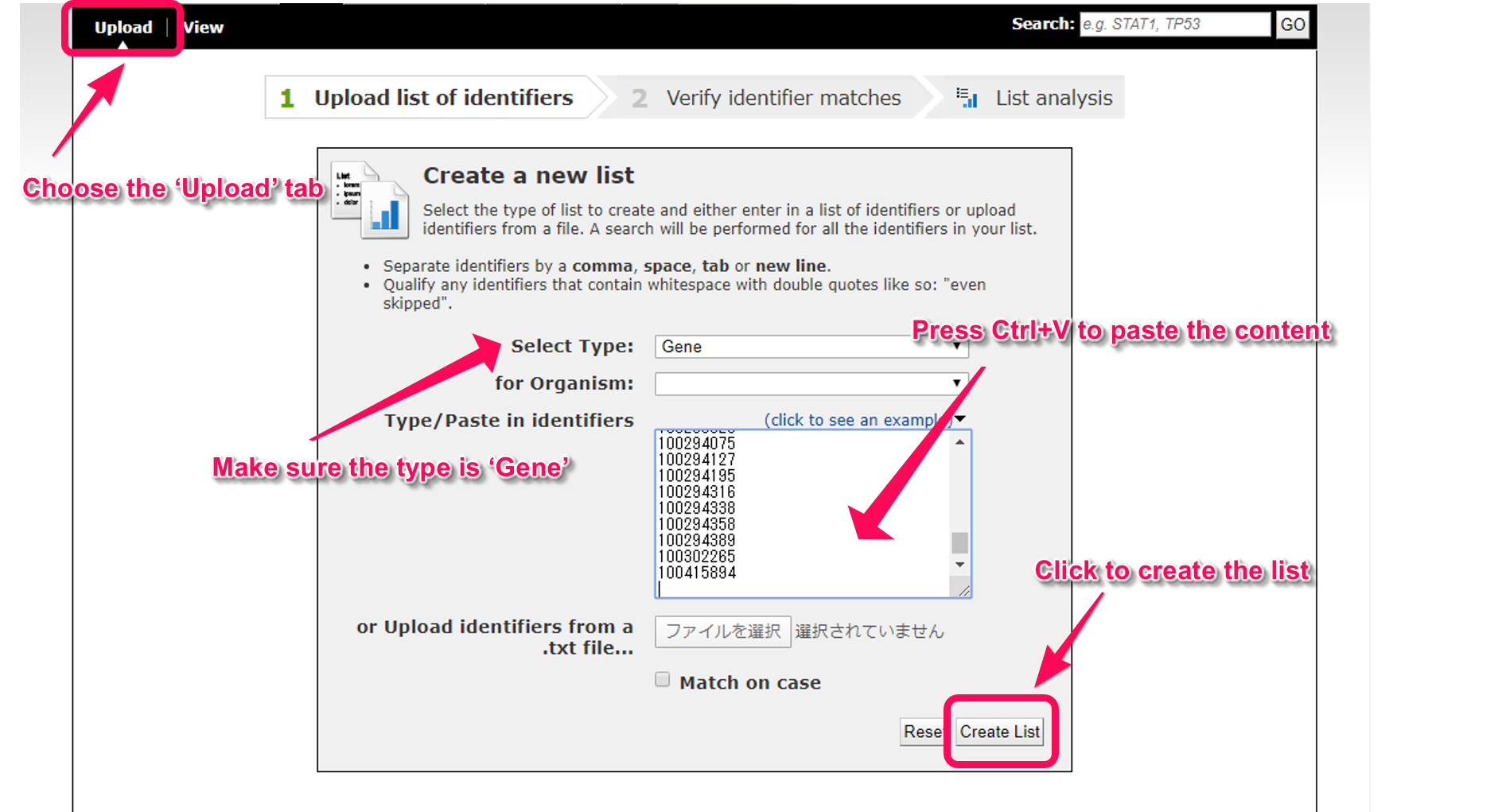Screen dimensions: 1498x812
Task: Click the file chooser button for .txt upload
Action: [723, 631]
